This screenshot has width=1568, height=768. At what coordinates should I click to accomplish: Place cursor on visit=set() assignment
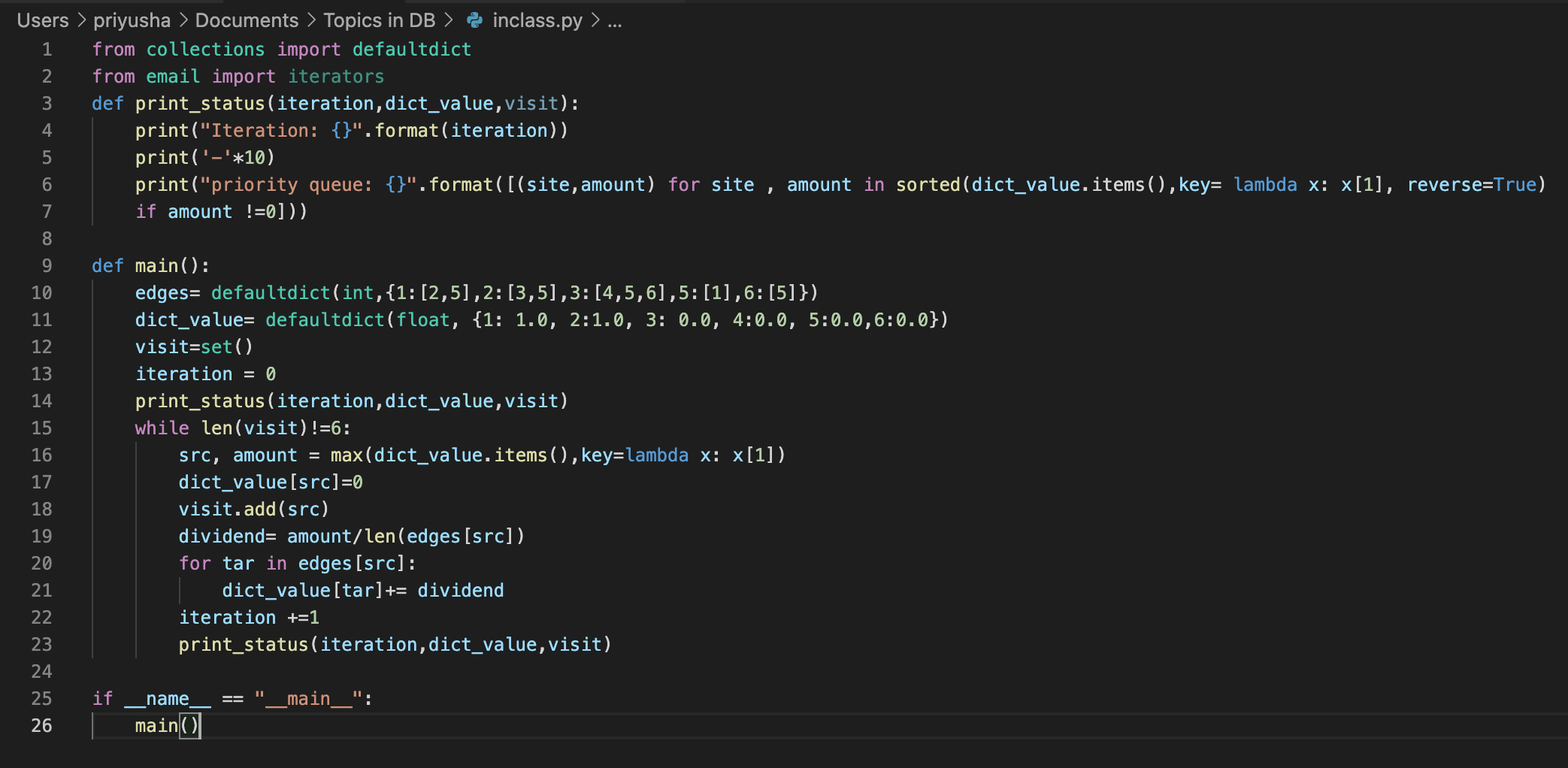194,347
